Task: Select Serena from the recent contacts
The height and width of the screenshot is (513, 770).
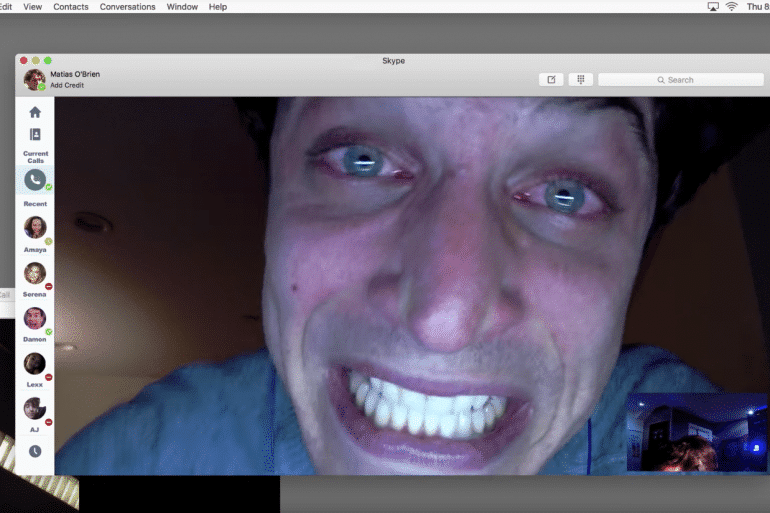Action: pyautogui.click(x=35, y=273)
